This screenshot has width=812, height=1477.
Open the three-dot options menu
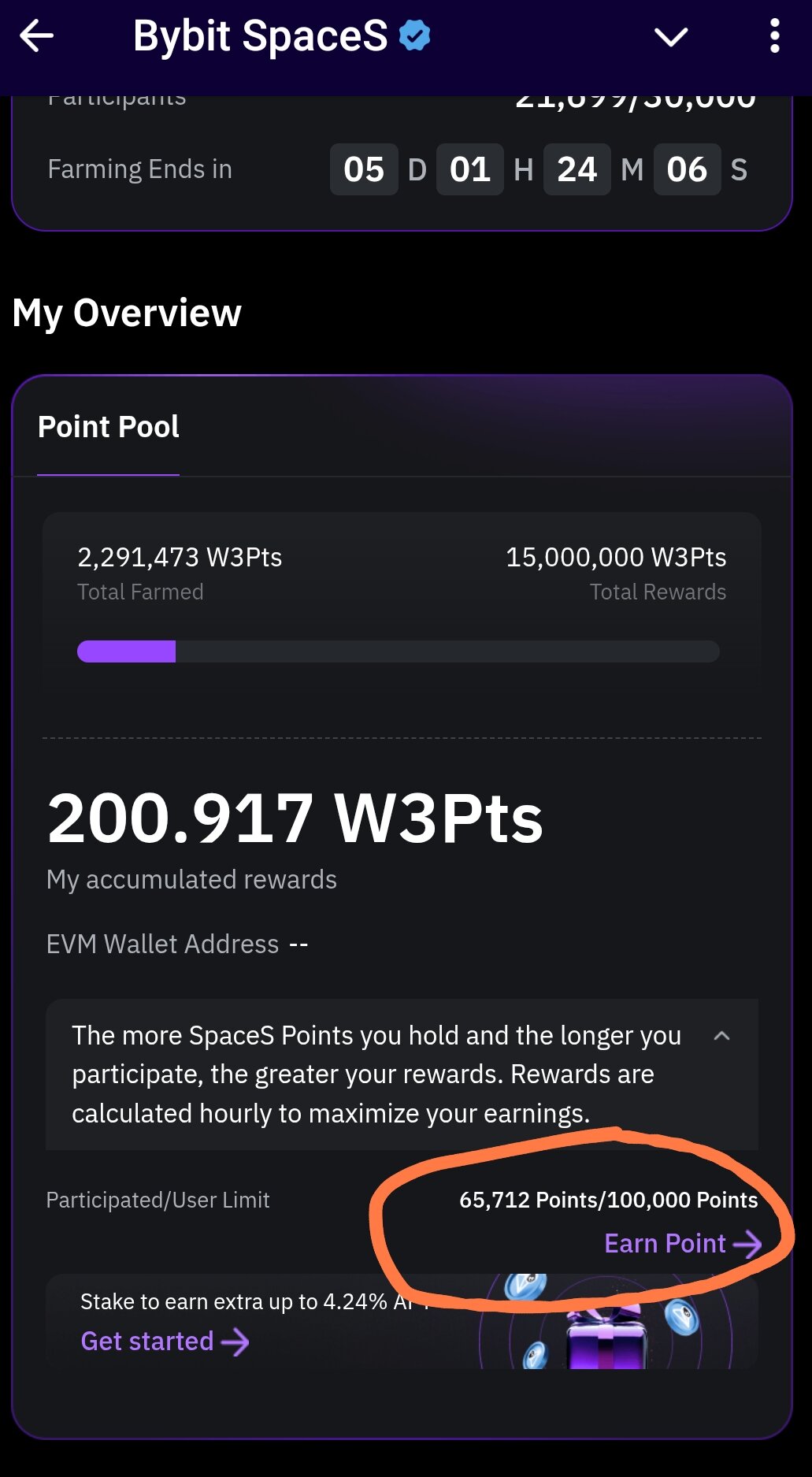click(x=774, y=36)
